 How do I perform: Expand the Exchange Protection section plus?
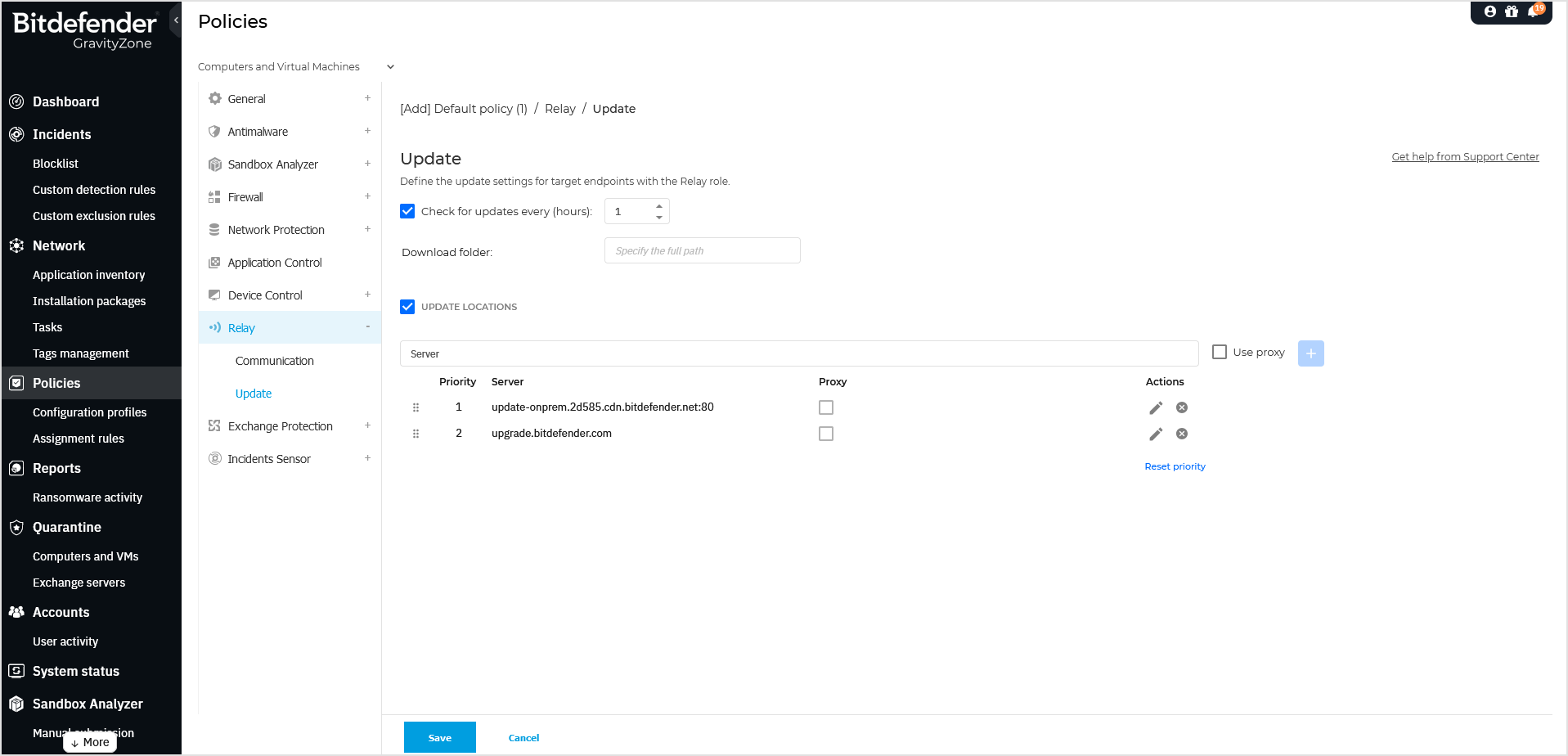tap(367, 425)
